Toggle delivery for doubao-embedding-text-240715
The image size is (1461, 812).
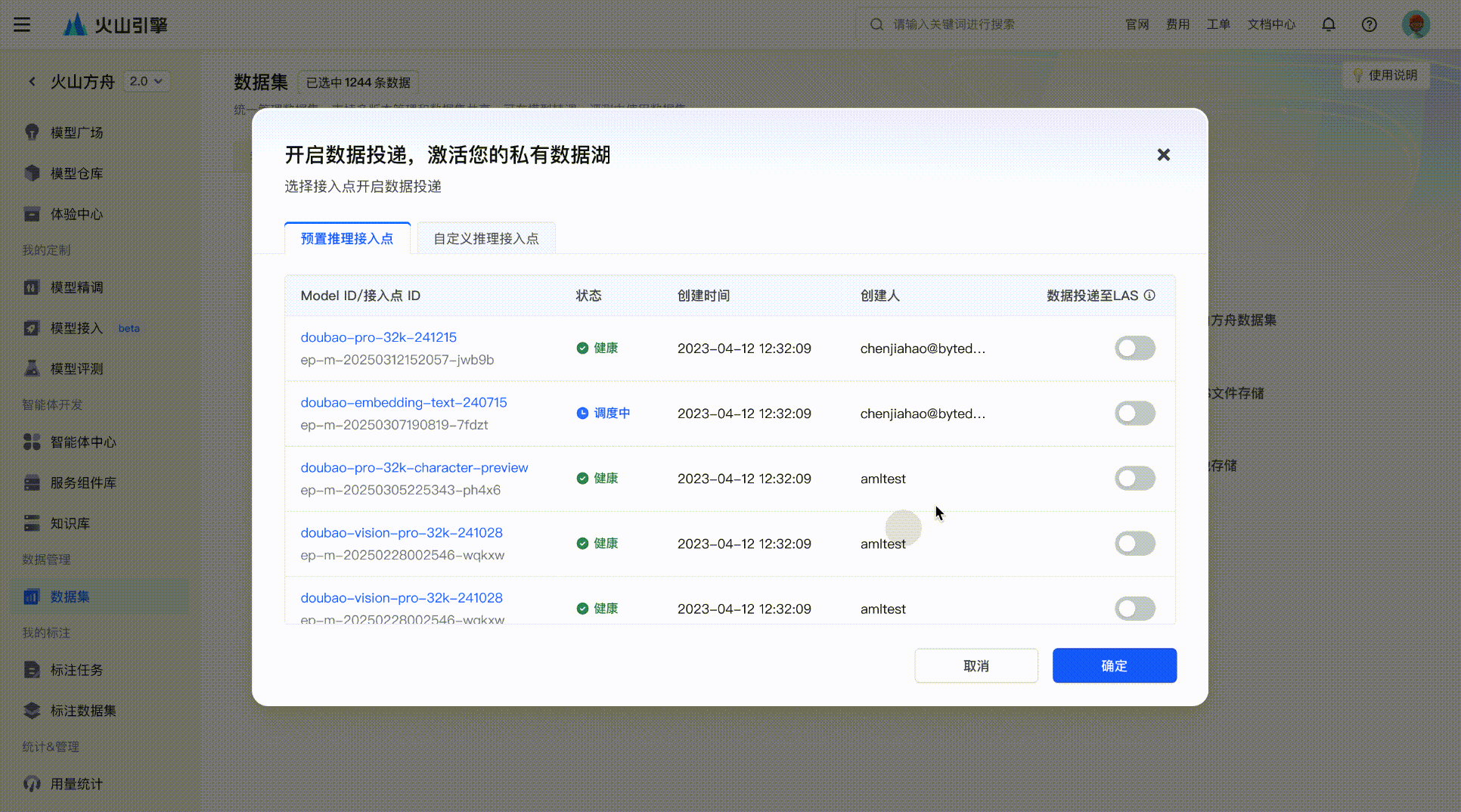[1134, 414]
